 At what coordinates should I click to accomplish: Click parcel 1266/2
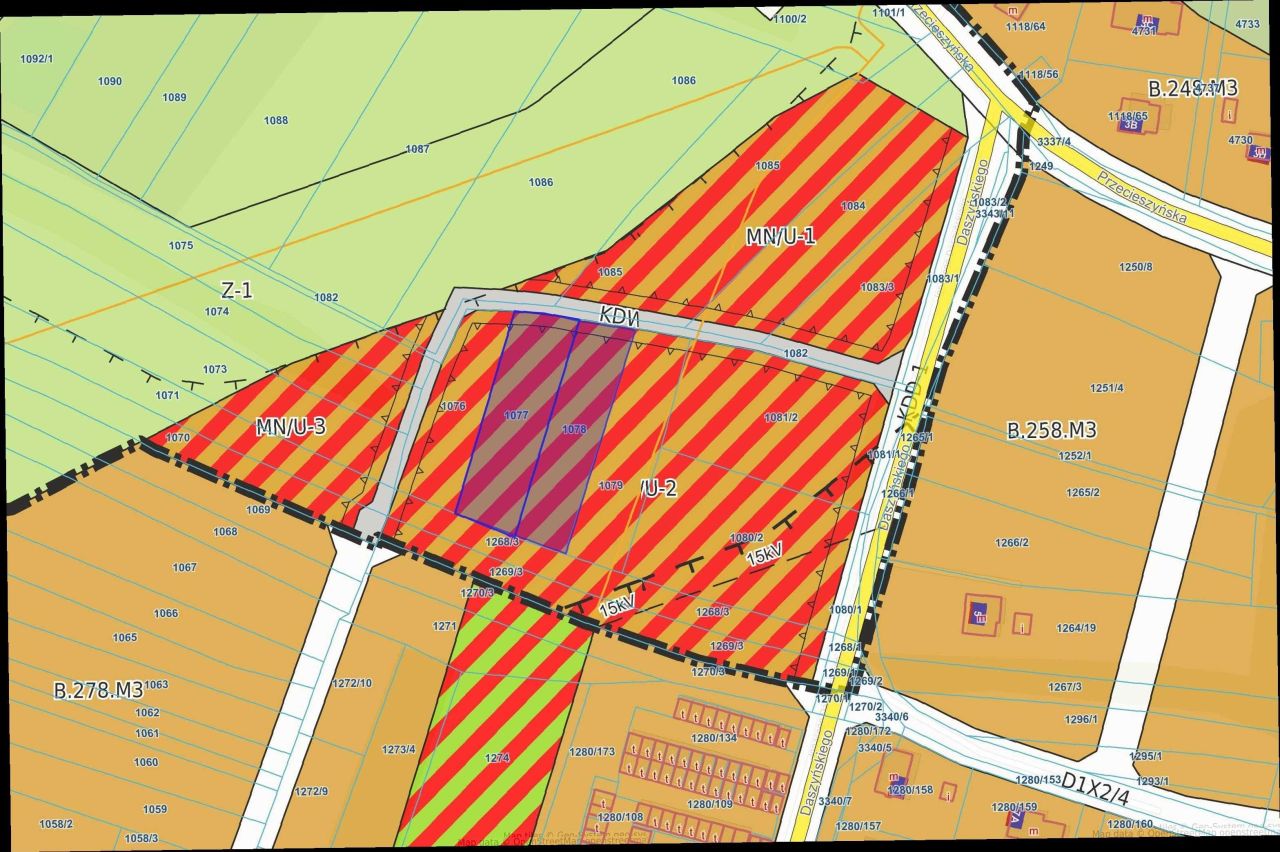pyautogui.click(x=1012, y=542)
